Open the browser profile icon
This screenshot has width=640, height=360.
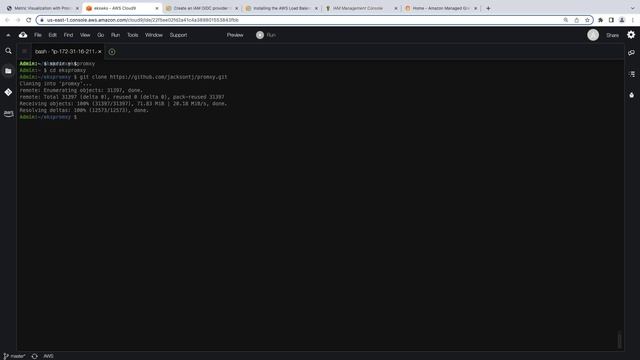pyautogui.click(x=622, y=20)
